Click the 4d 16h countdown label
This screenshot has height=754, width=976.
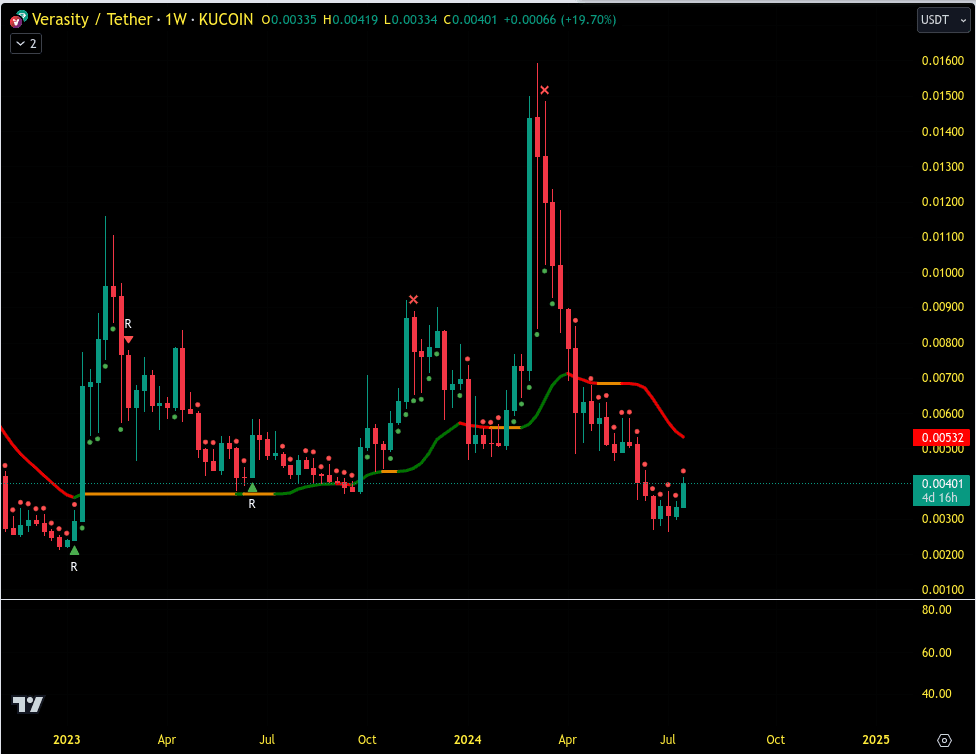coord(941,498)
